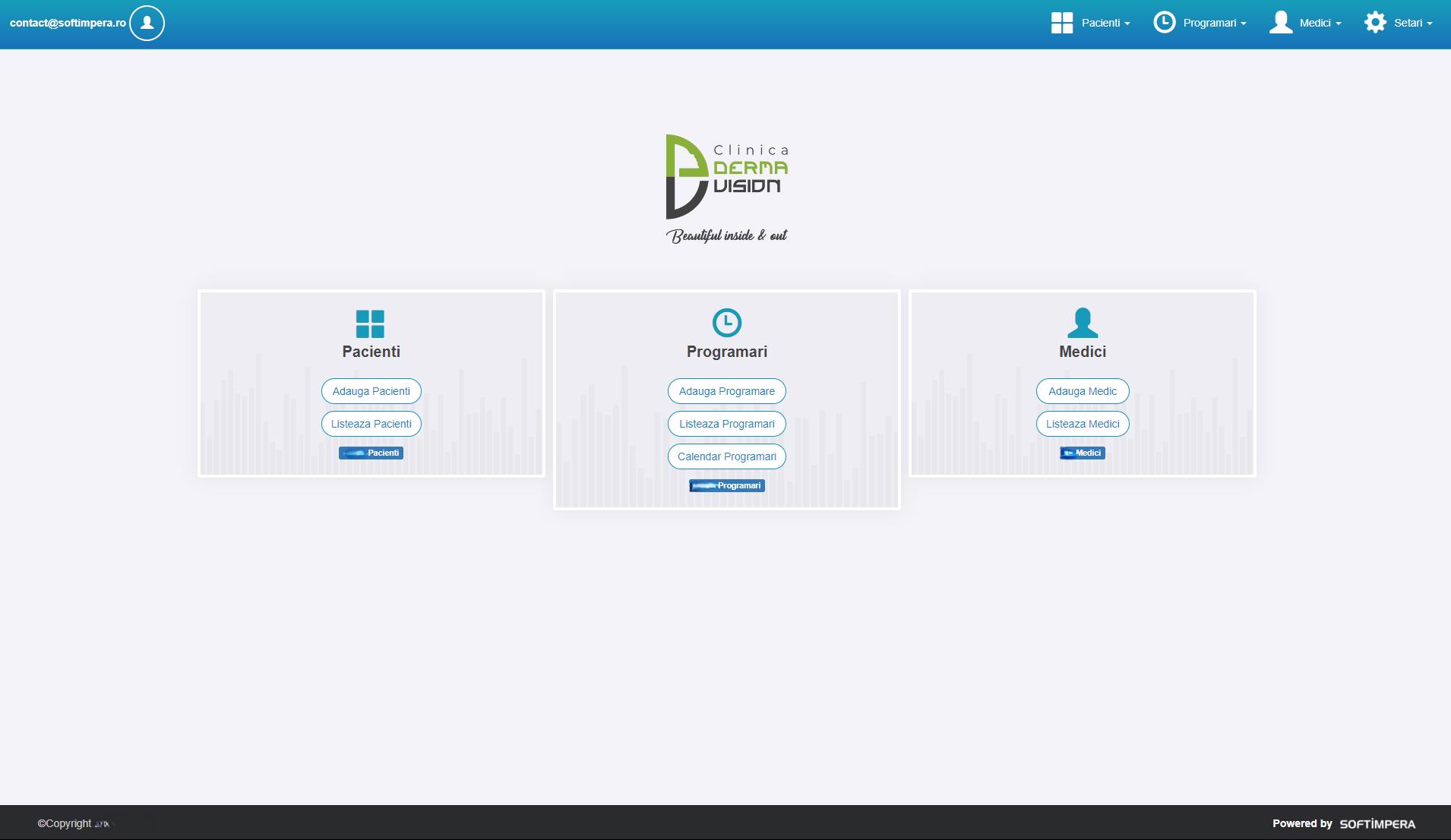The width and height of the screenshot is (1451, 840).
Task: Click the 'Powered by' footer text
Action: [1302, 823]
